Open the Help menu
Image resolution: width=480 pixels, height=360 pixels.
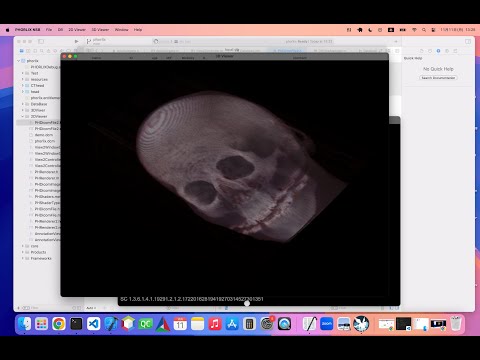click(138, 30)
